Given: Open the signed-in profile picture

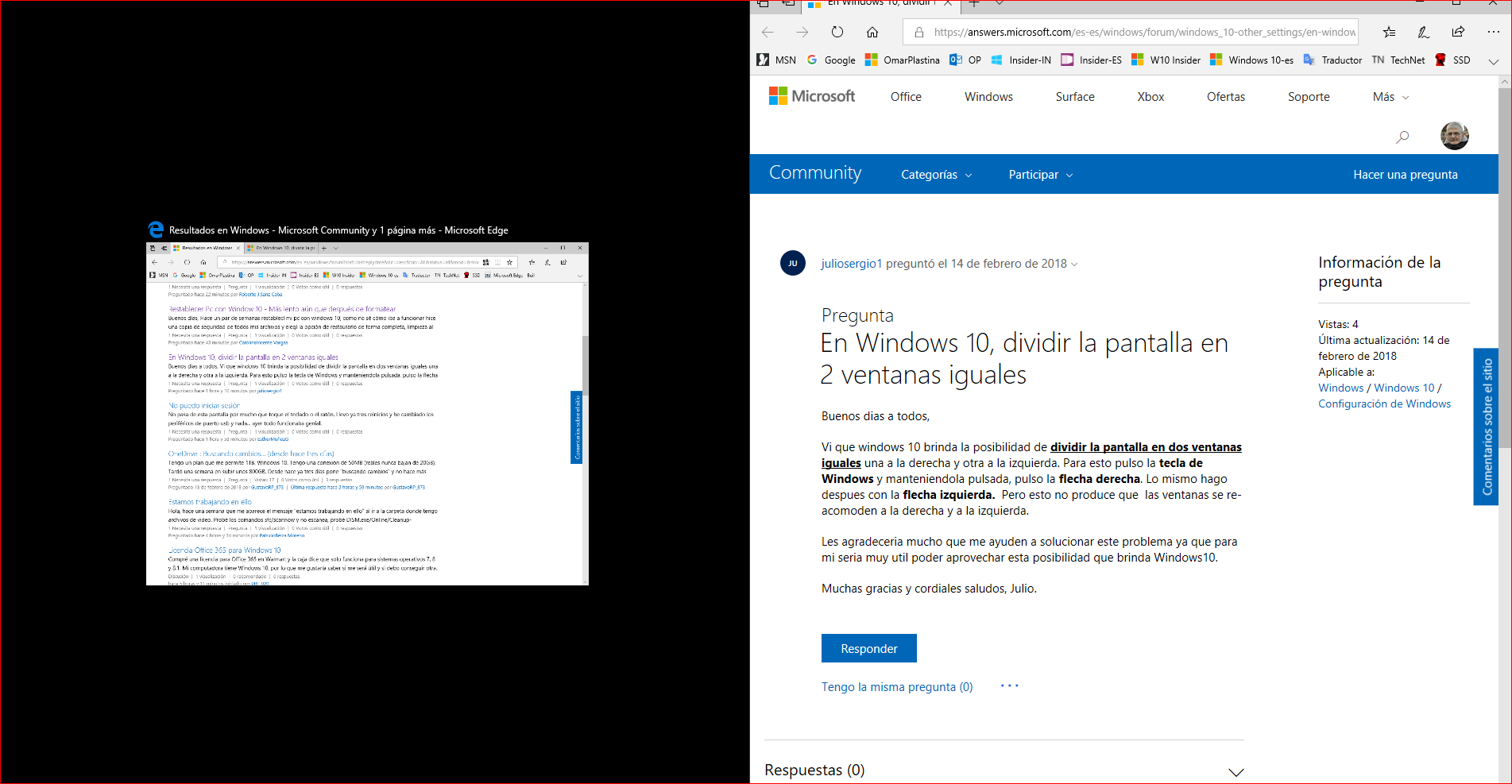Looking at the screenshot, I should point(1455,136).
